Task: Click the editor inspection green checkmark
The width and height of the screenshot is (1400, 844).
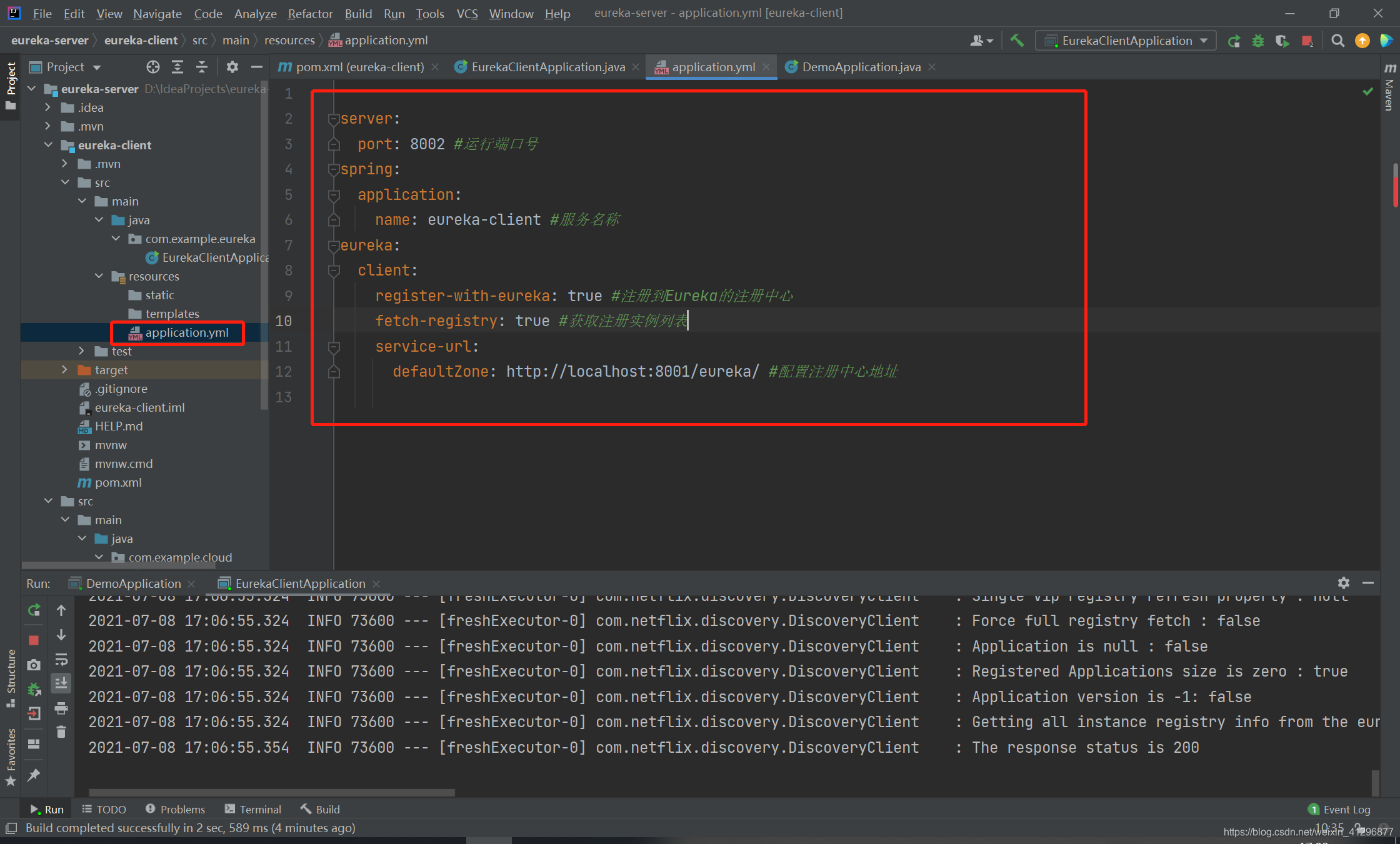Action: [1368, 92]
